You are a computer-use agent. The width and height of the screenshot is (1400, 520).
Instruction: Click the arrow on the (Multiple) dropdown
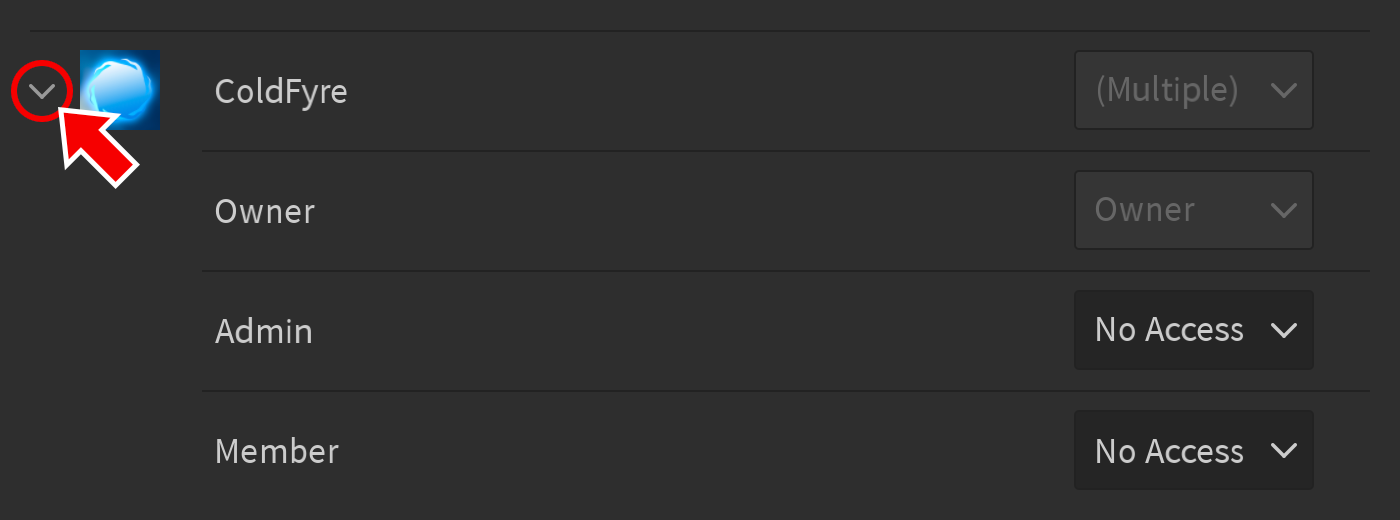pos(1283,90)
